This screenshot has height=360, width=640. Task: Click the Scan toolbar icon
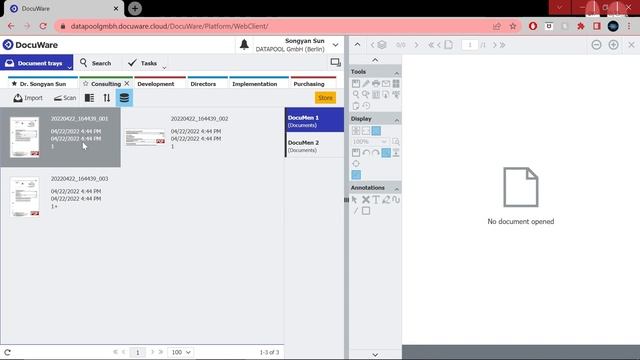[x=58, y=98]
